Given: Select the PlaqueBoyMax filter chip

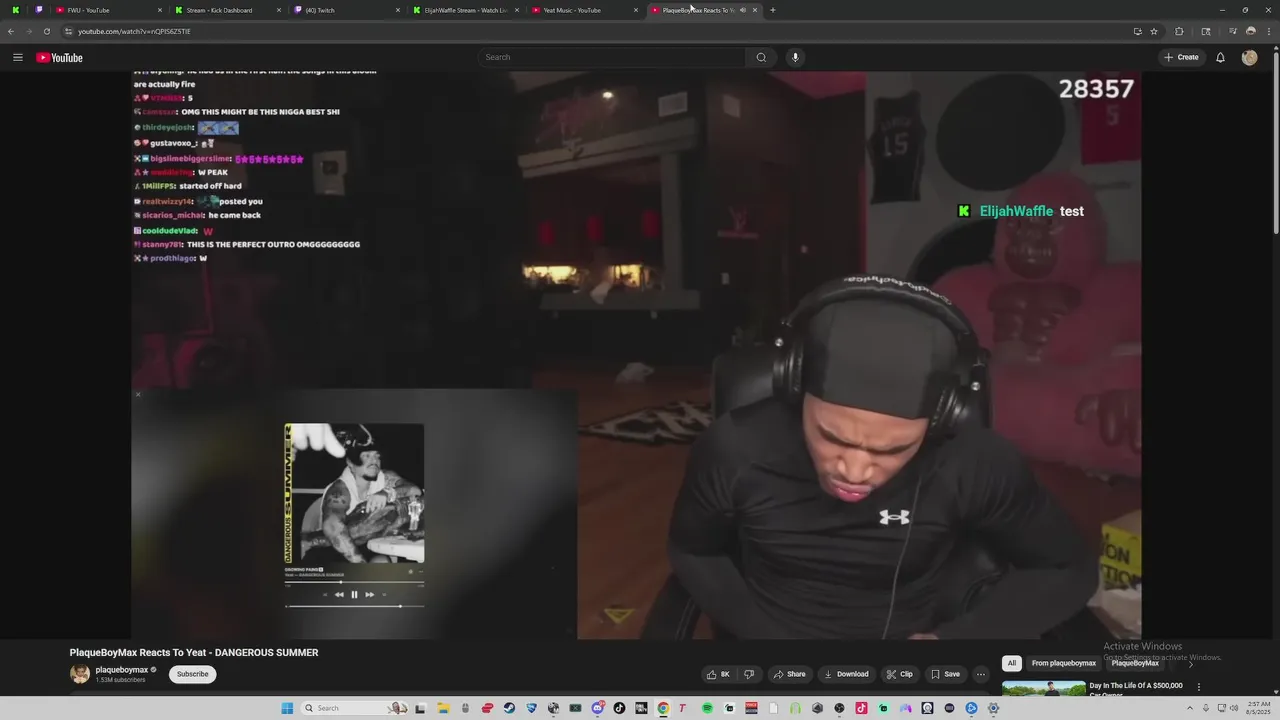Looking at the screenshot, I should [1135, 663].
